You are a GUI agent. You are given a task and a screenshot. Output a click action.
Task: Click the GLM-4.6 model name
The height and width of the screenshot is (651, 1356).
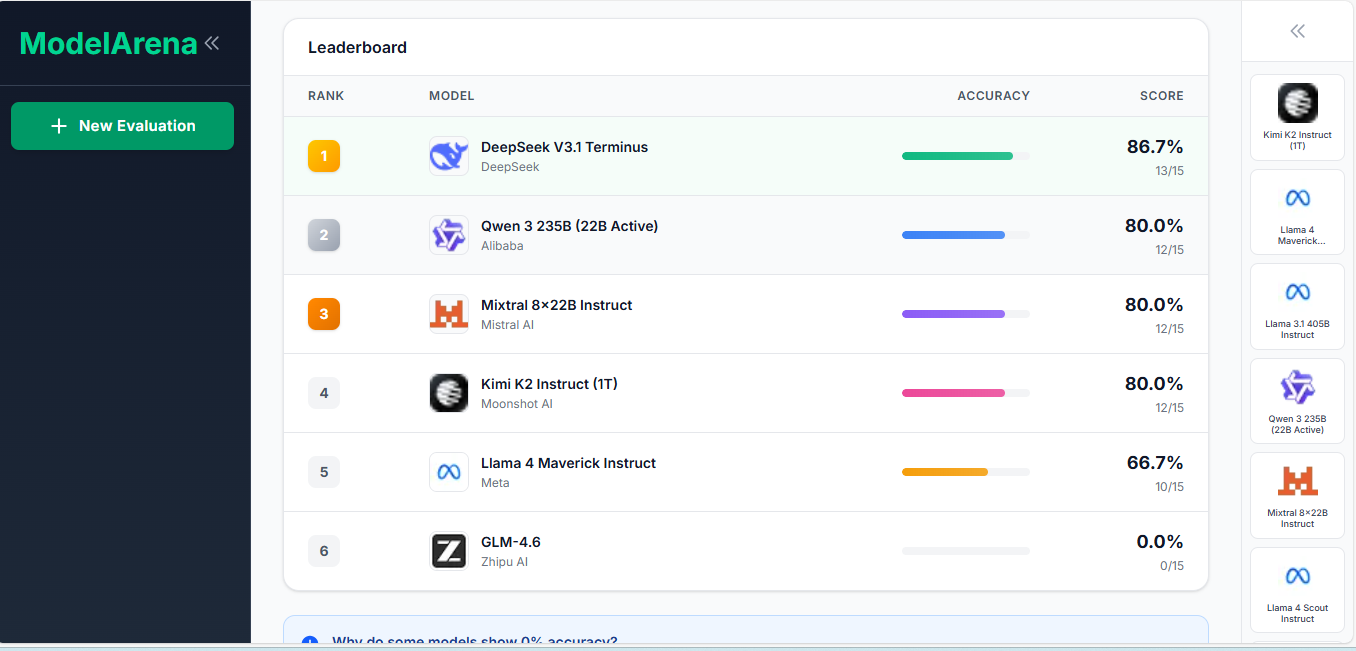tap(511, 542)
